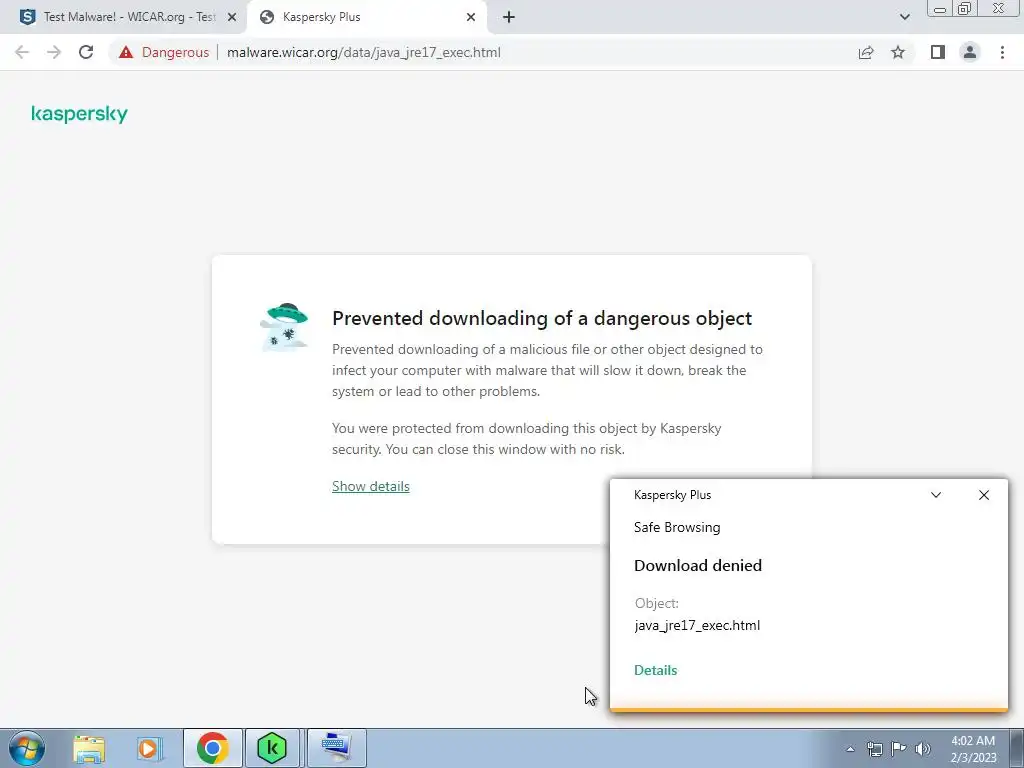The width and height of the screenshot is (1024, 768).
Task: Minimize the browser window
Action: [940, 8]
